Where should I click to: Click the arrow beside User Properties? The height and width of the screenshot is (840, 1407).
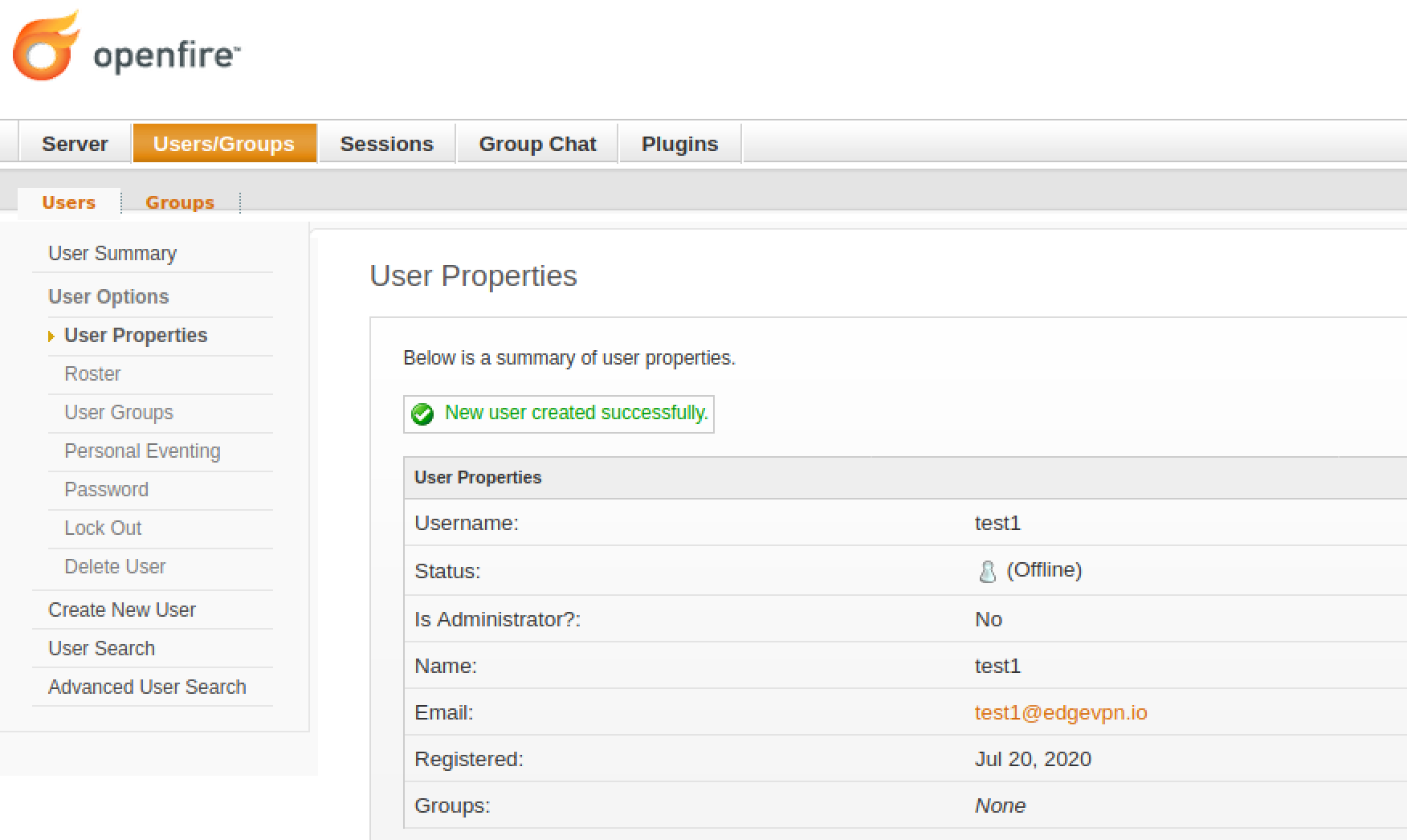point(51,336)
